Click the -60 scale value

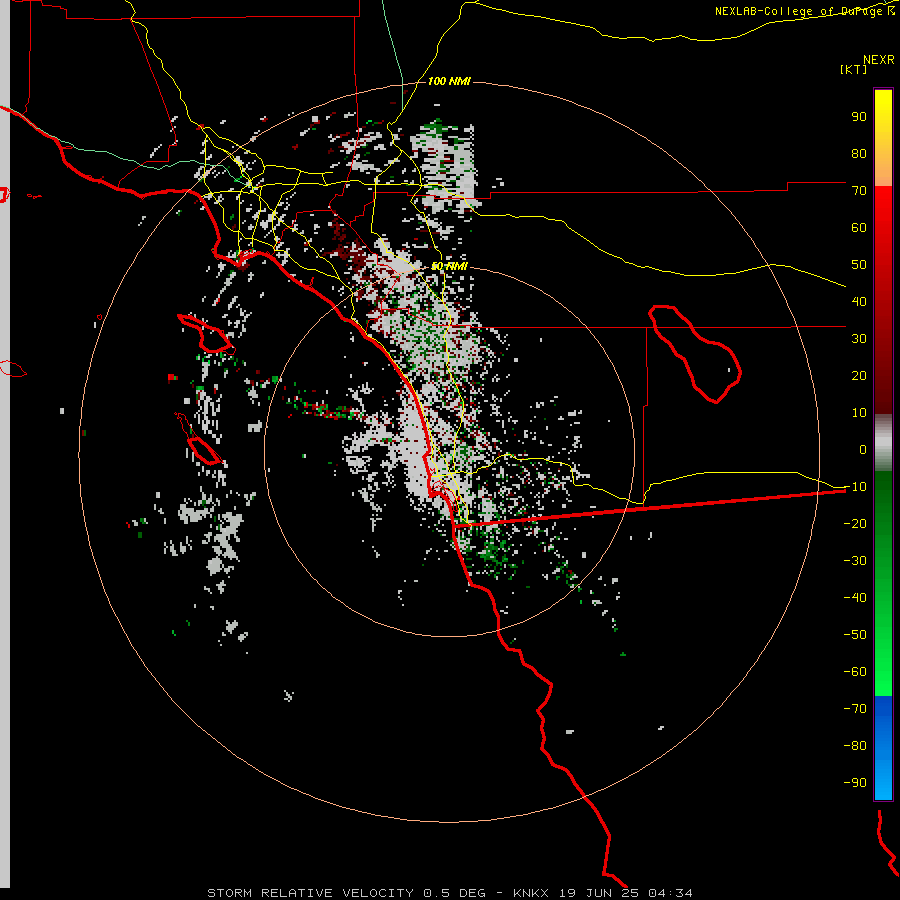click(855, 672)
